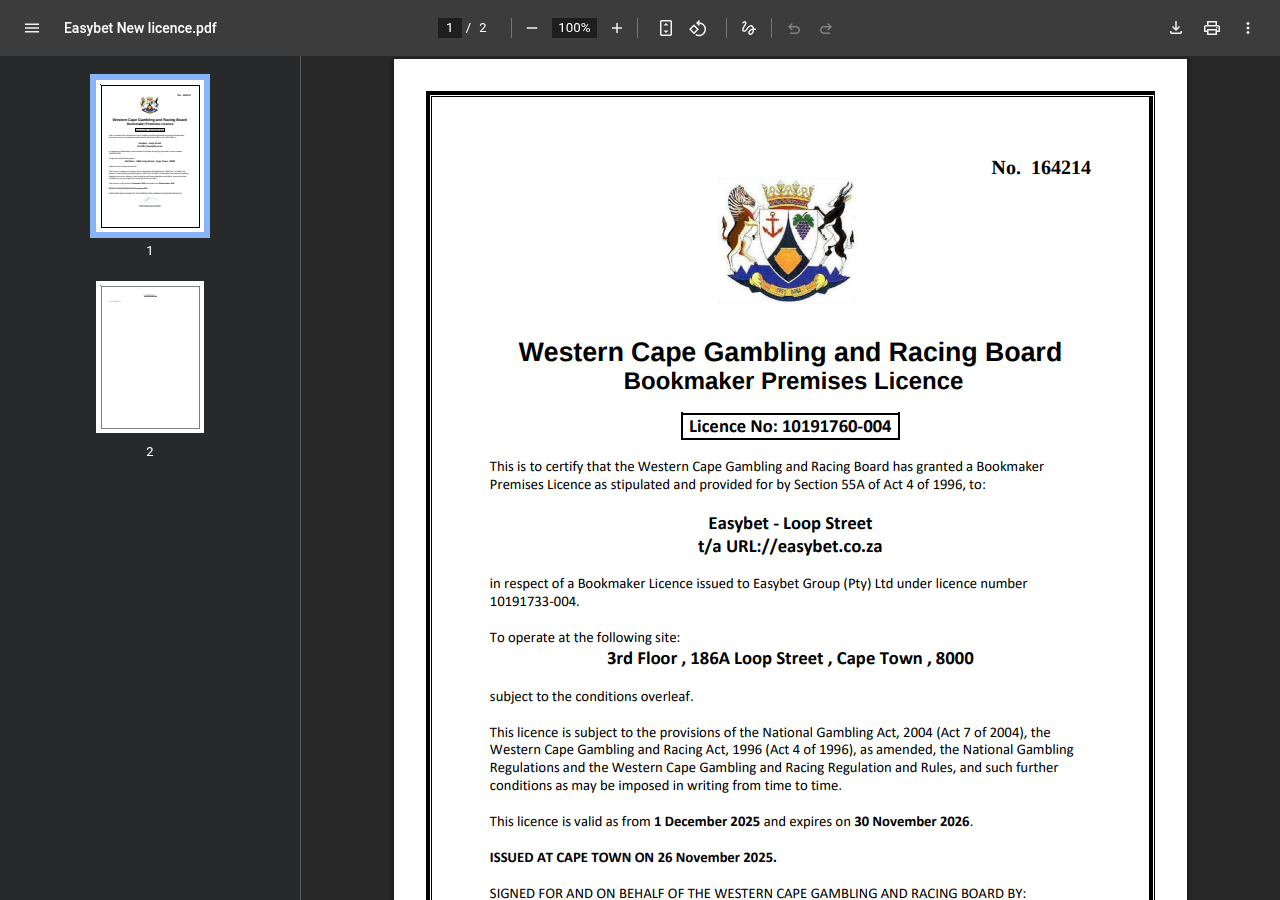Click the Bookmaker Premises Licence subtitle

[793, 381]
